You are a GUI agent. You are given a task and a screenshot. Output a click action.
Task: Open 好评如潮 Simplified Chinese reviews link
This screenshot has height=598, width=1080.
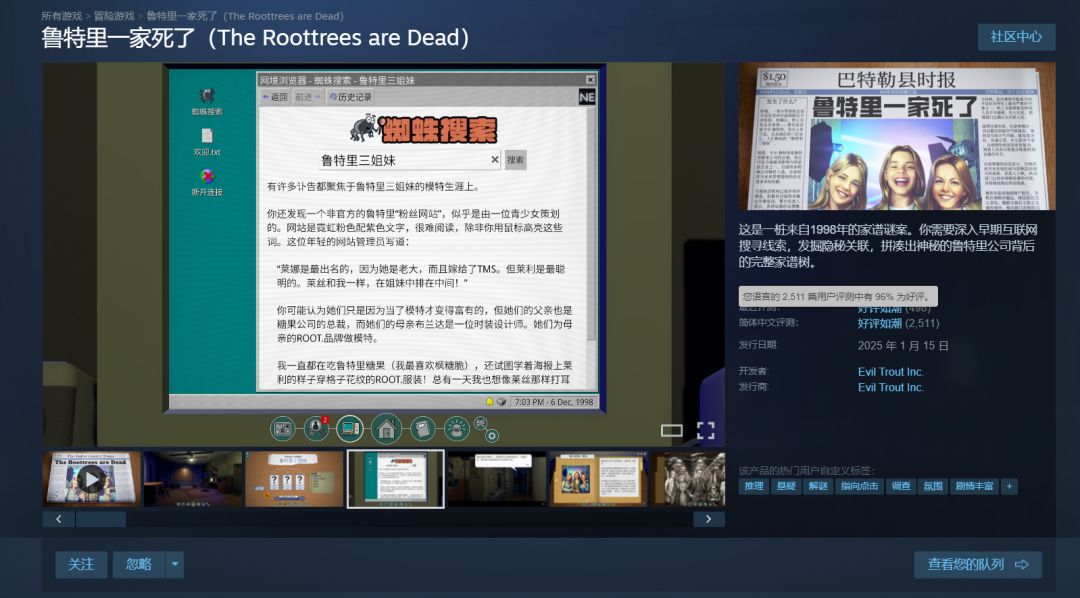tap(880, 323)
